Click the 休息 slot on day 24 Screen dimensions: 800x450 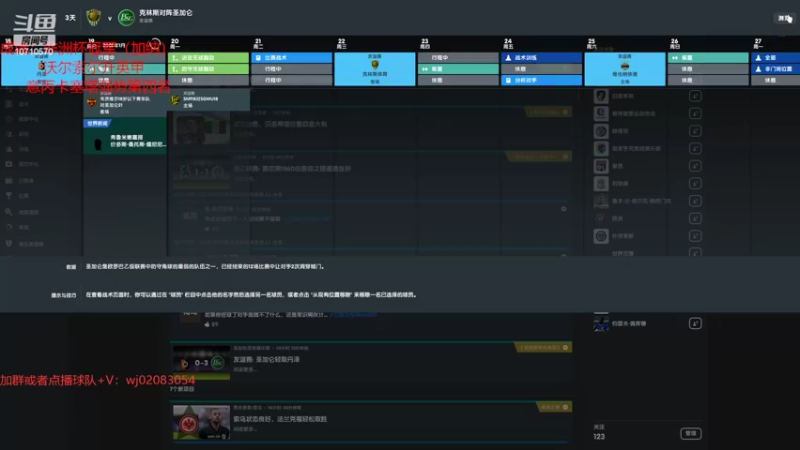coord(541,69)
